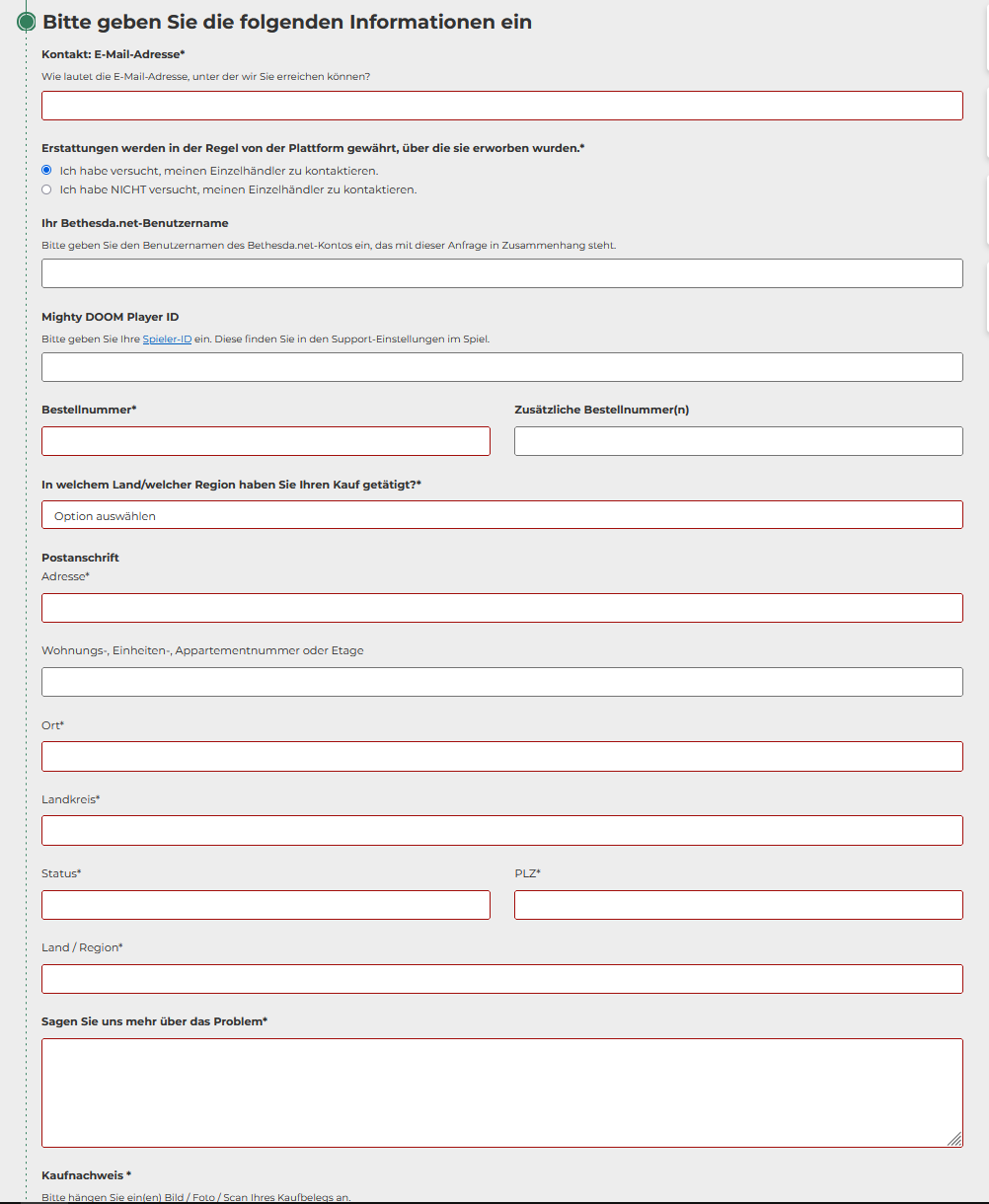Select 'Ich habe versucht' retailer contact option

pos(46,170)
